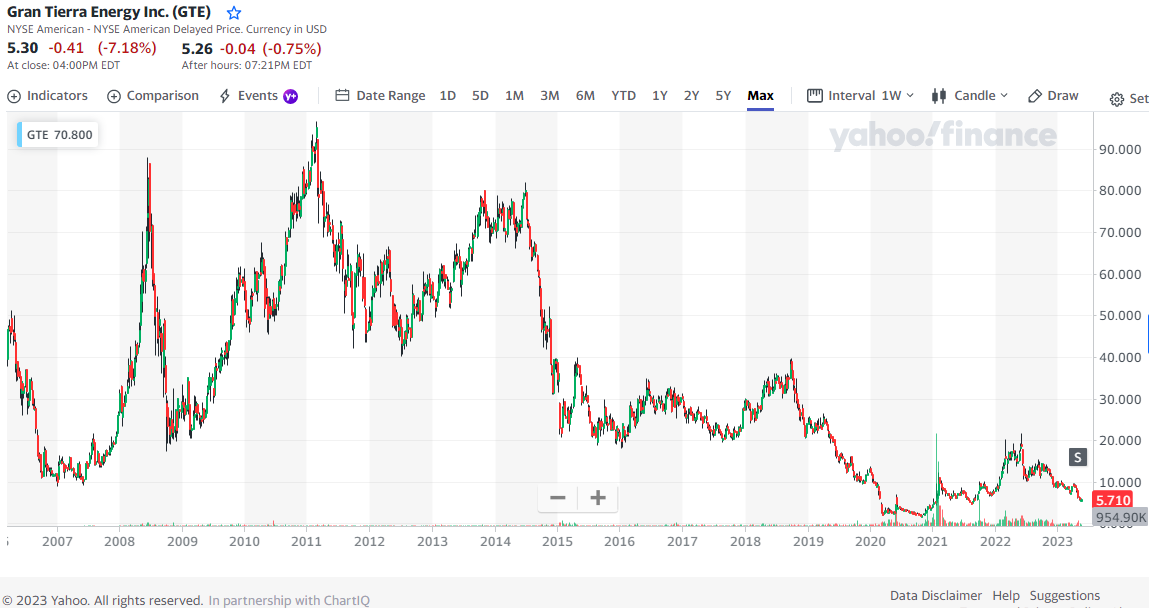Viewport: 1149px width, 608px height.
Task: Click the 954.90K volume tag
Action: pos(1121,517)
